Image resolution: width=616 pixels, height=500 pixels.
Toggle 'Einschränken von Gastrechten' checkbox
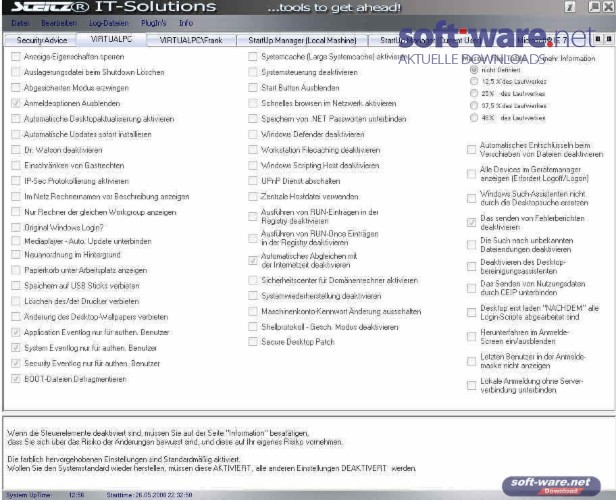pyautogui.click(x=16, y=165)
